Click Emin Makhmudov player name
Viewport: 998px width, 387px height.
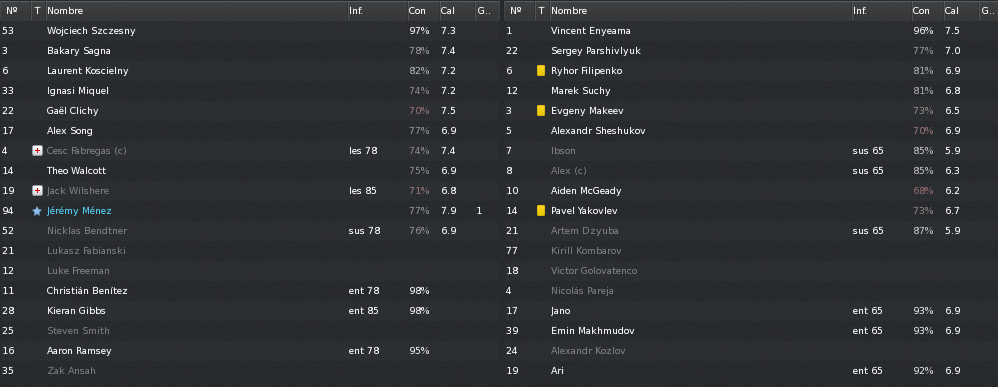point(593,331)
